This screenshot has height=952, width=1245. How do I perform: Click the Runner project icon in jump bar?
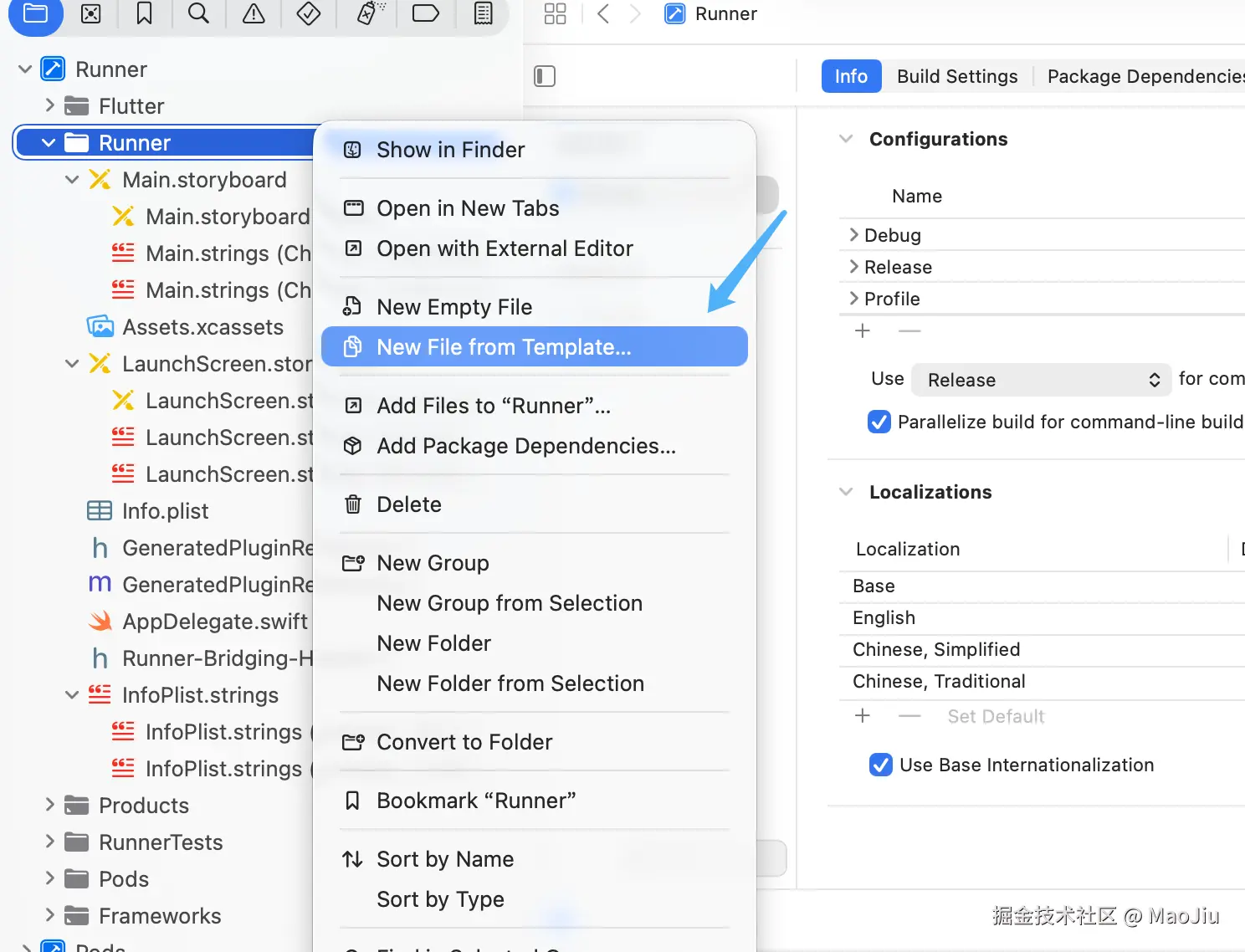tap(674, 13)
